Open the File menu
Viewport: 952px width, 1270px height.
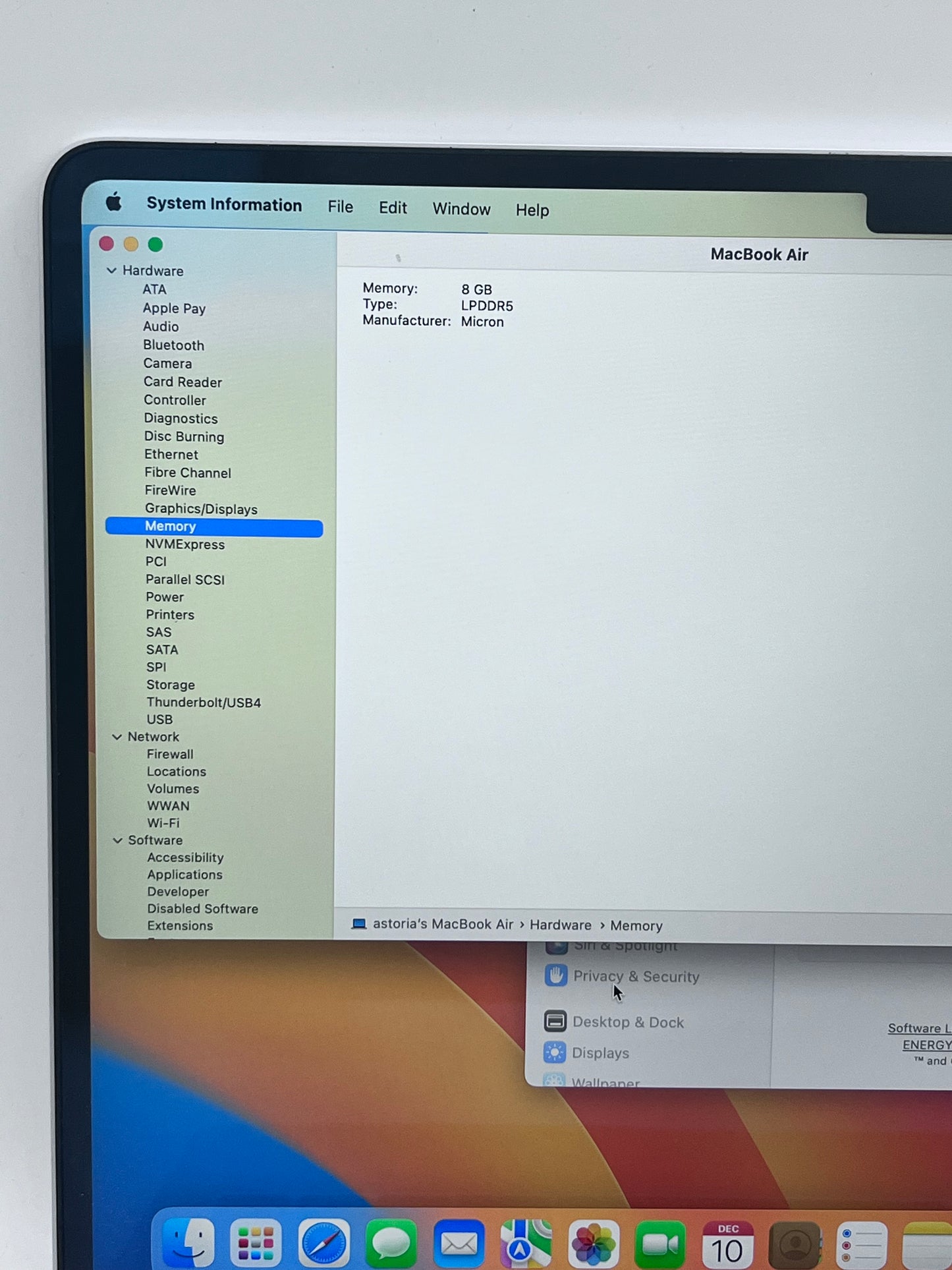click(x=341, y=207)
